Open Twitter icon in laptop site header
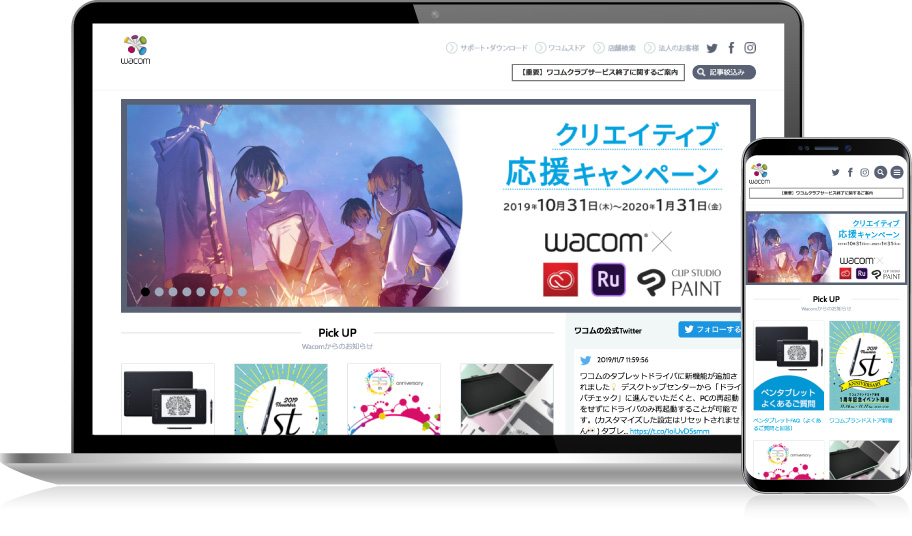This screenshot has height=536, width=912. click(x=712, y=48)
